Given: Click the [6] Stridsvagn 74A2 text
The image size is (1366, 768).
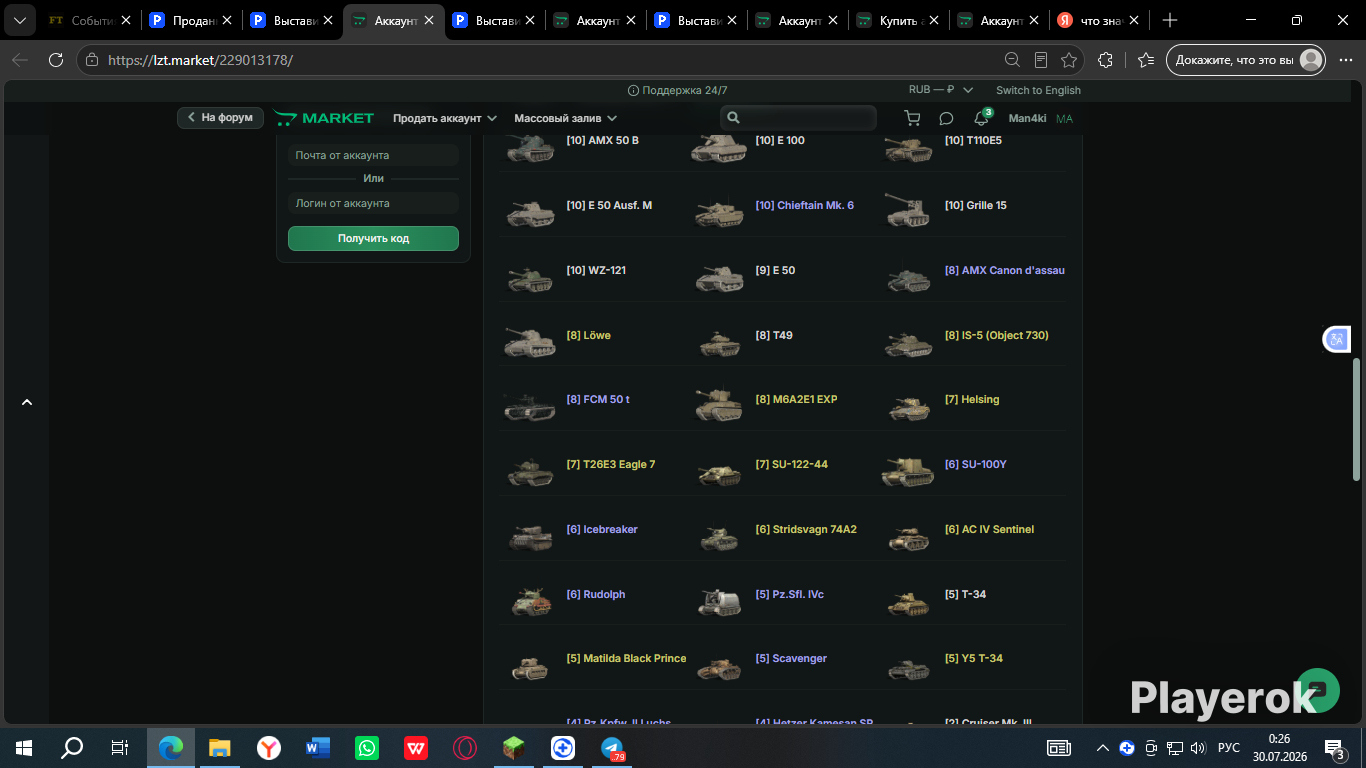Looking at the screenshot, I should pos(806,530).
